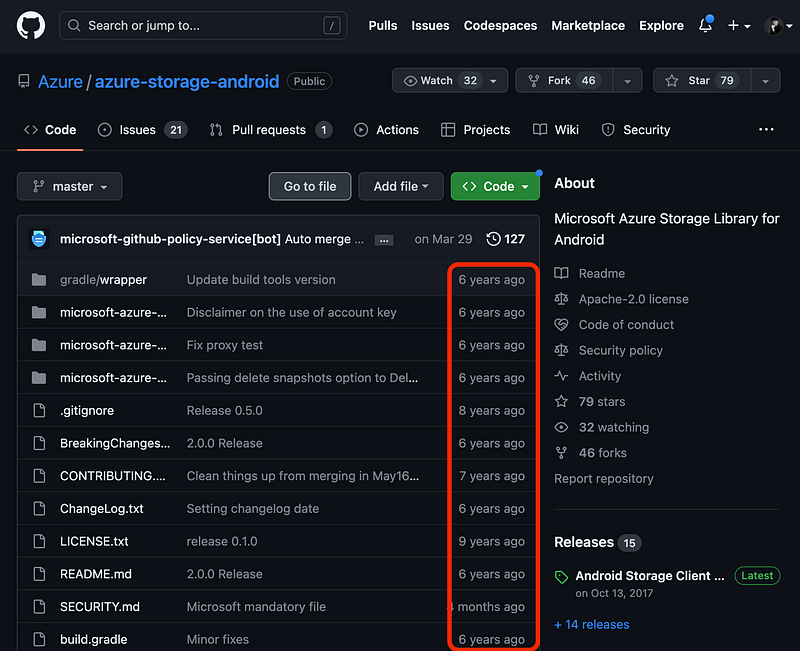800x651 pixels.
Task: Open the plus create-new dropdown
Action: point(738,26)
